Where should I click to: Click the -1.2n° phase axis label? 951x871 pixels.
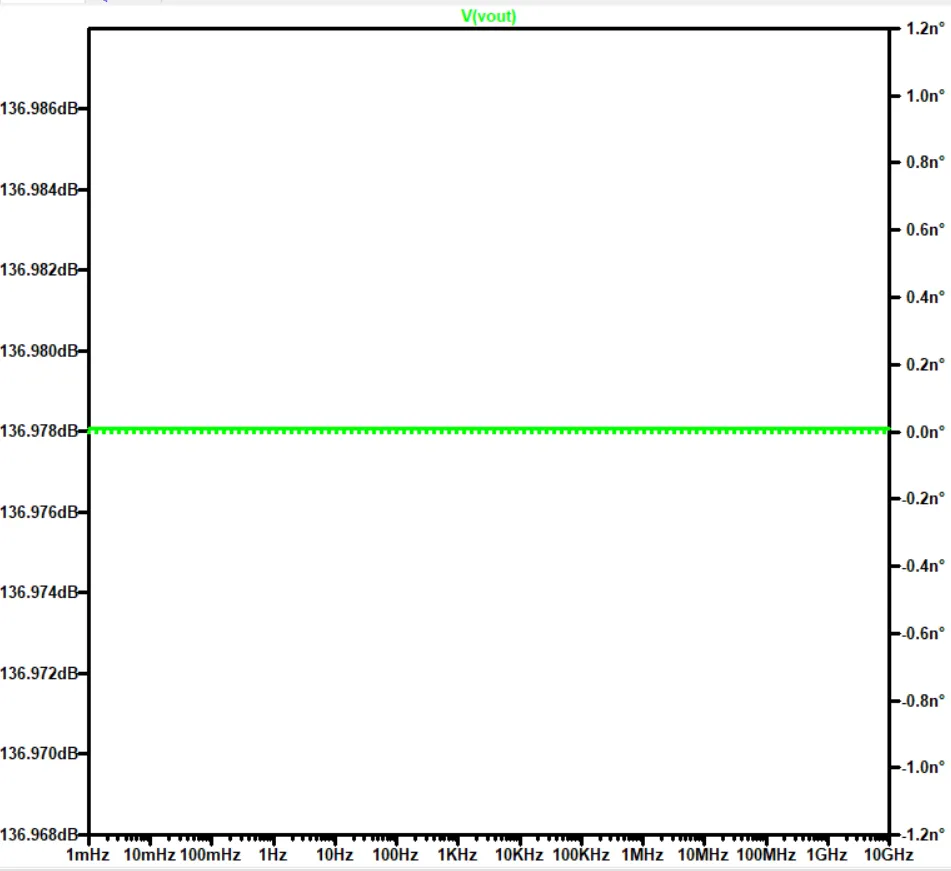click(x=923, y=835)
